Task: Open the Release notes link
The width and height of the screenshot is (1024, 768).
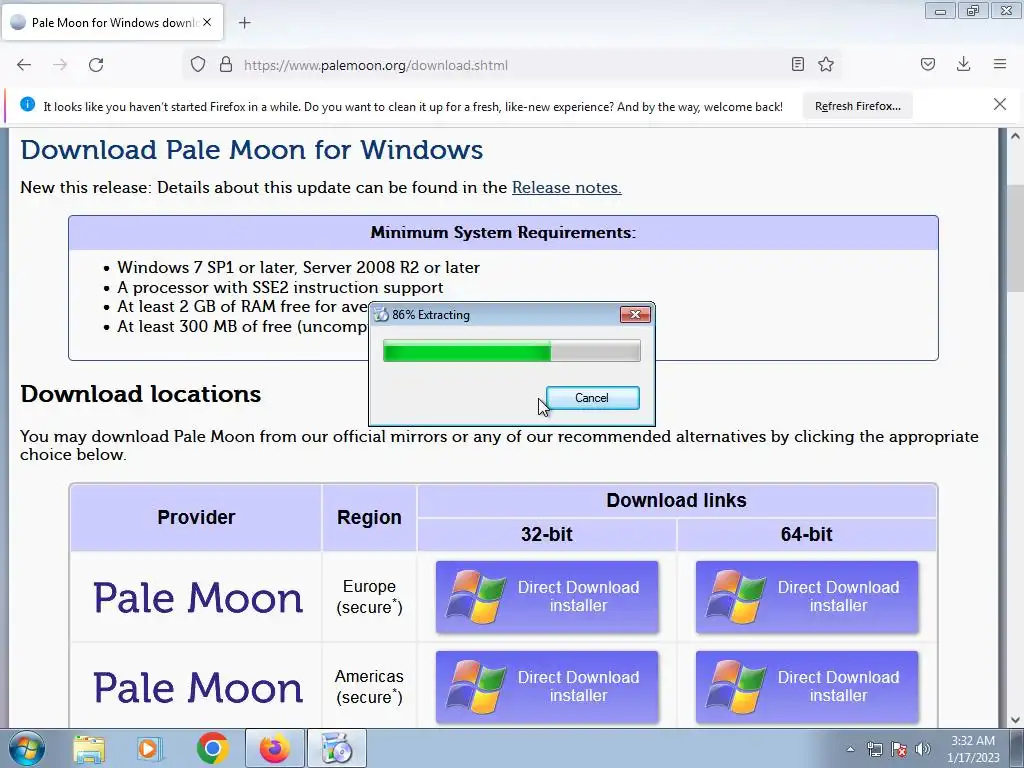Action: (x=566, y=187)
